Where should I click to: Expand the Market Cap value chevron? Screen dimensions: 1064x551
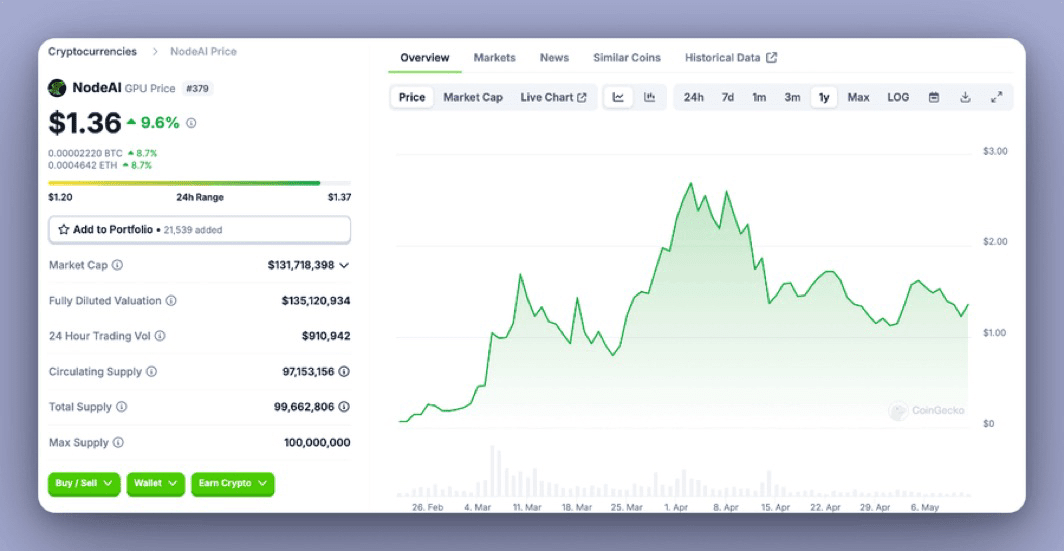(344, 265)
